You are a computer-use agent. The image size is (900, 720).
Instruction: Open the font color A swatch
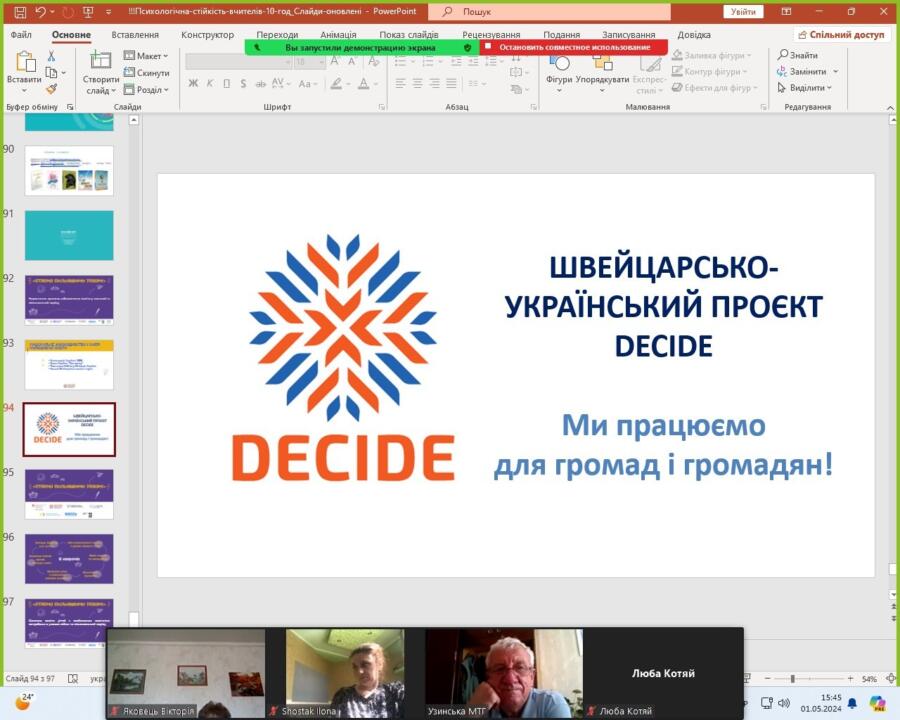(x=363, y=84)
